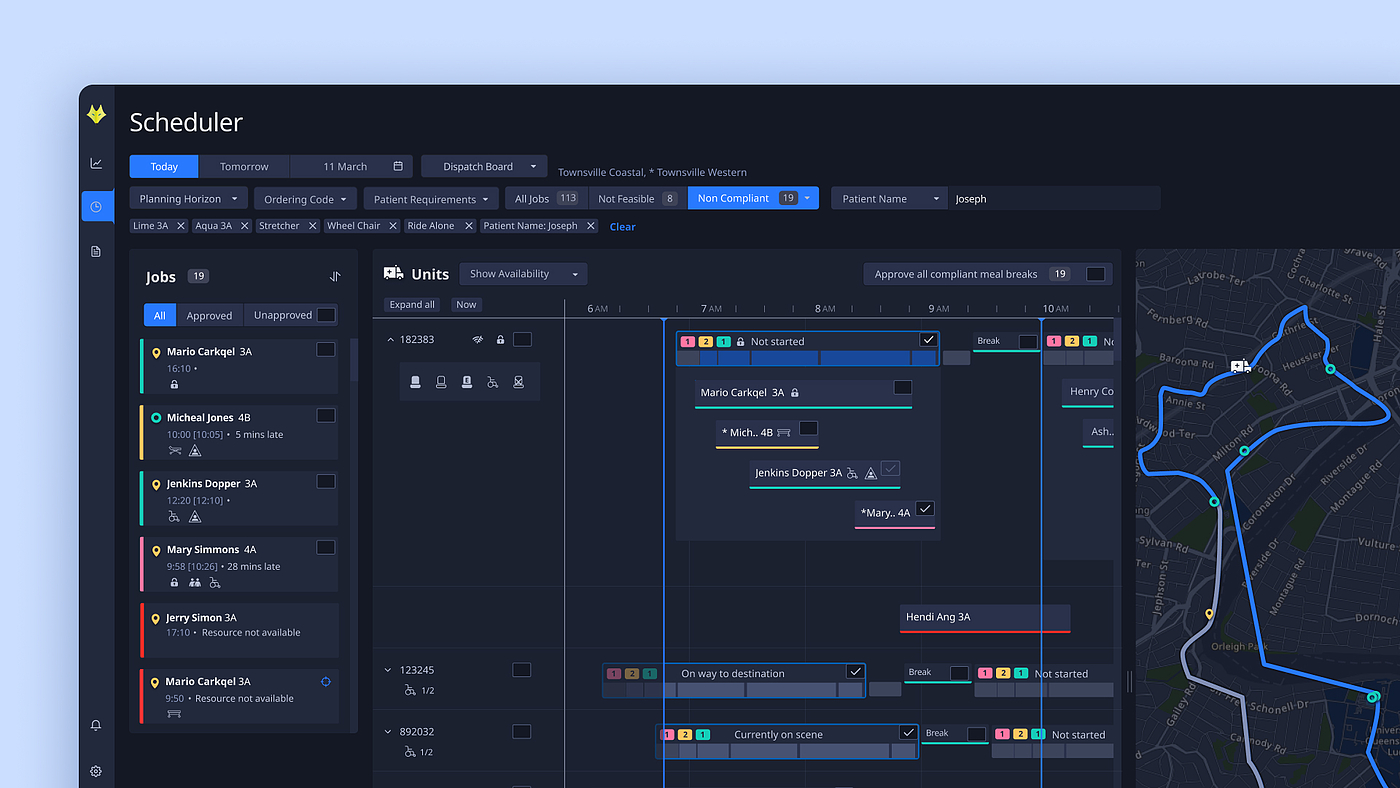This screenshot has width=1400, height=788.
Task: Click the locate target icon on Mario Carkqel
Action: coord(325,682)
